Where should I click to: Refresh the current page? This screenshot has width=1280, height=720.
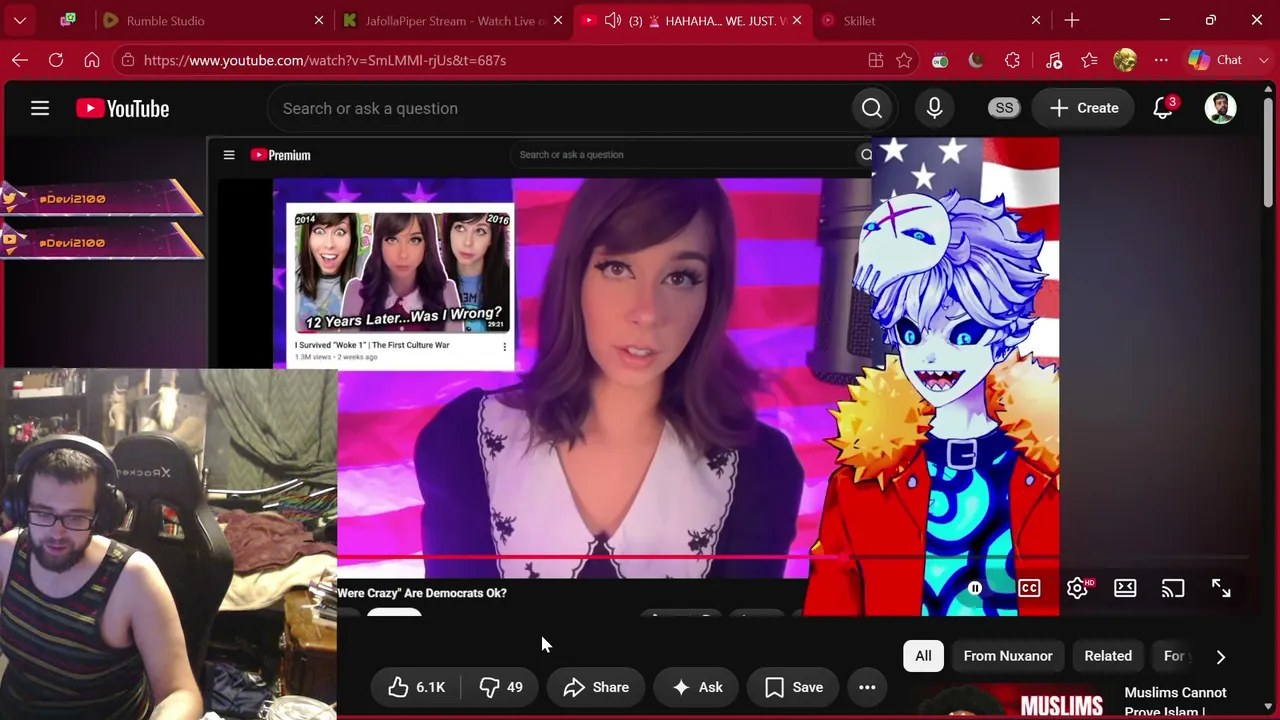[x=56, y=60]
